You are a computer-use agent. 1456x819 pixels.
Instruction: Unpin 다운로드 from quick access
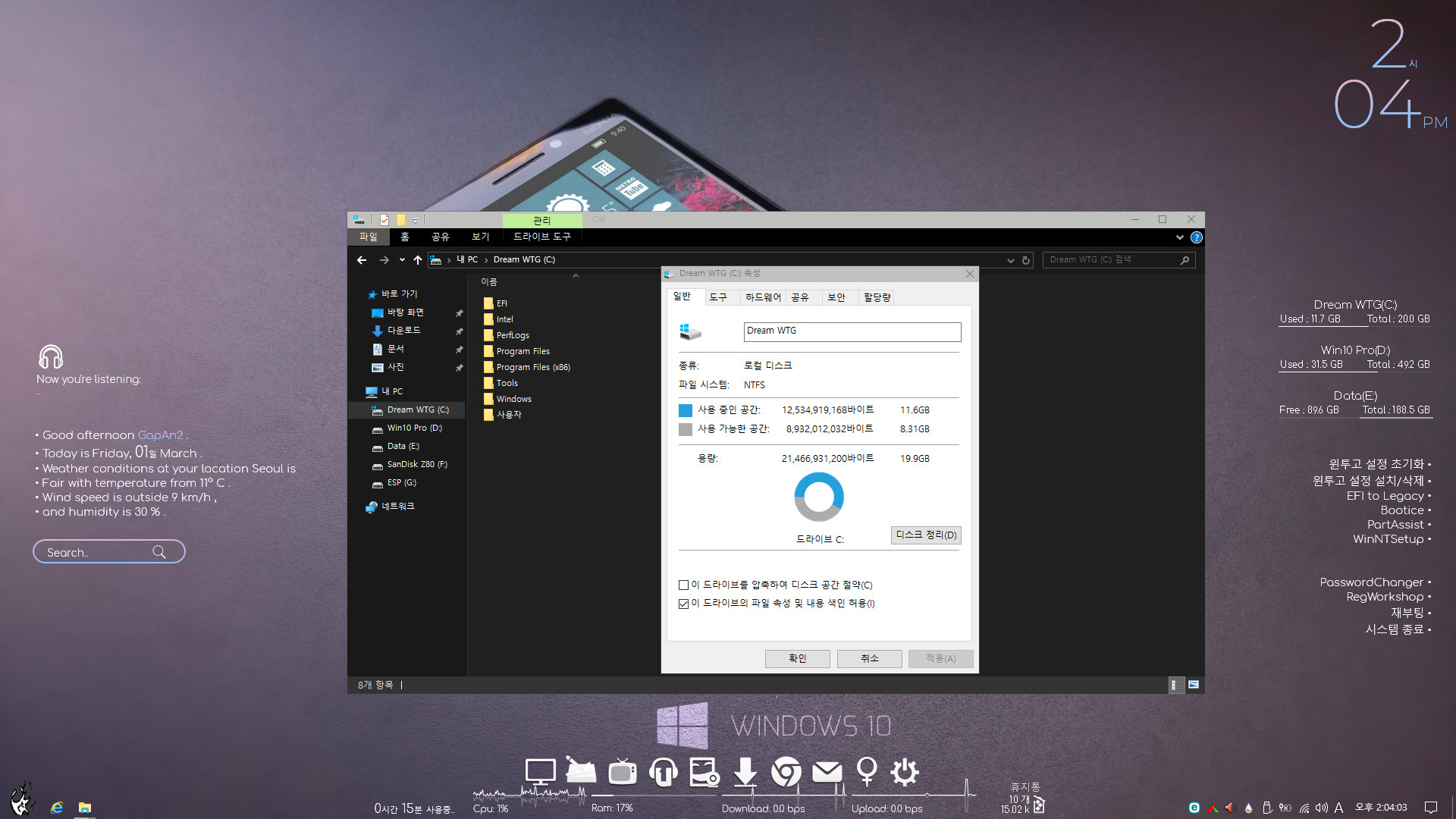[459, 331]
